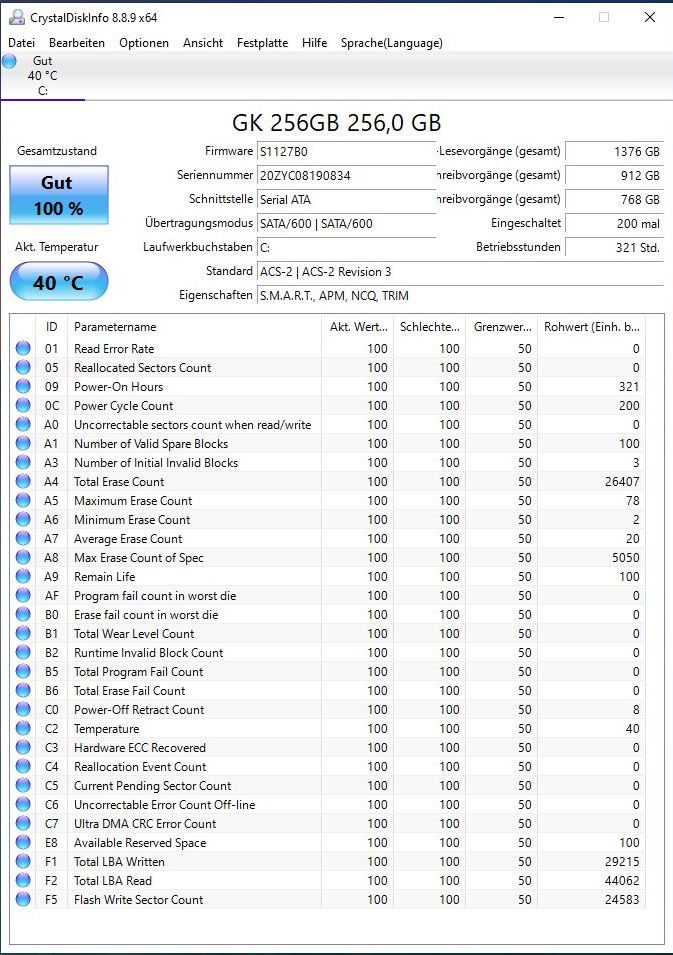The image size is (673, 955).
Task: Select the Reallocation Event Count row text
Action: [140, 767]
